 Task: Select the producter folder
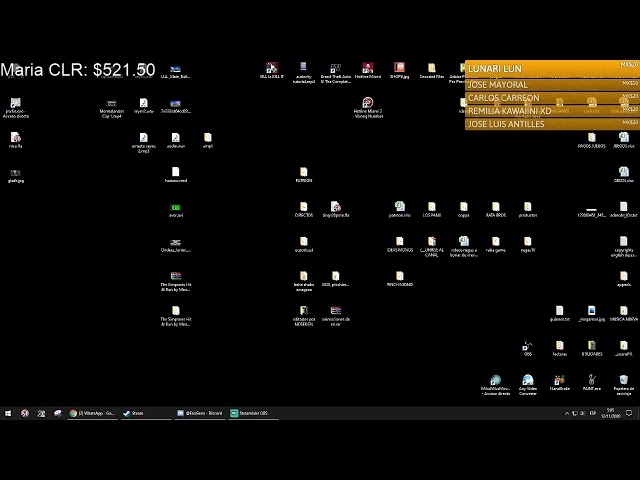(x=528, y=210)
